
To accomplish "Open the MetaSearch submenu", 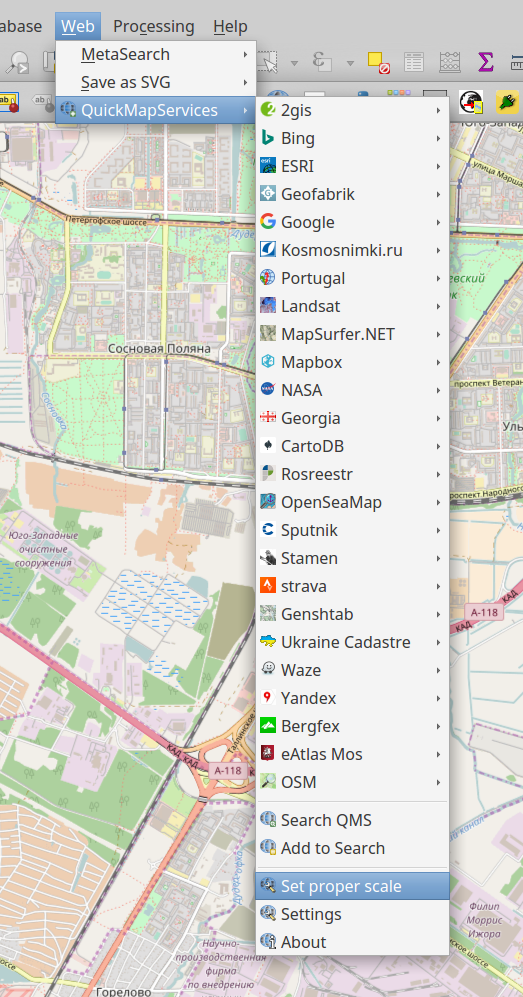I will (156, 55).
